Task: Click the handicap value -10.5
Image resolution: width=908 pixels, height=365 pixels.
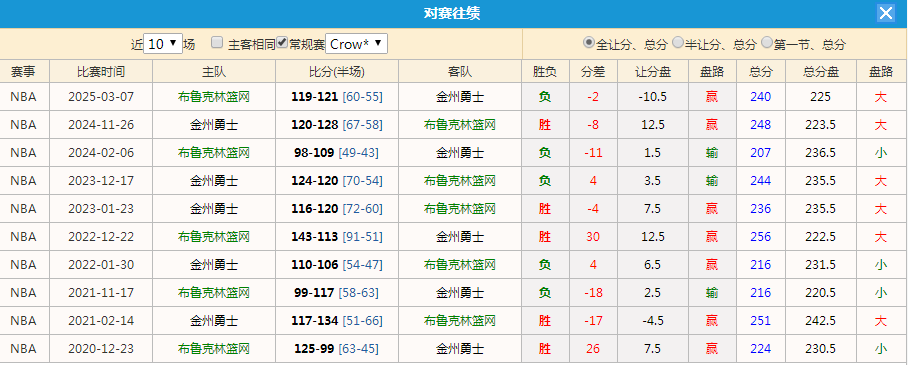Action: tap(652, 97)
